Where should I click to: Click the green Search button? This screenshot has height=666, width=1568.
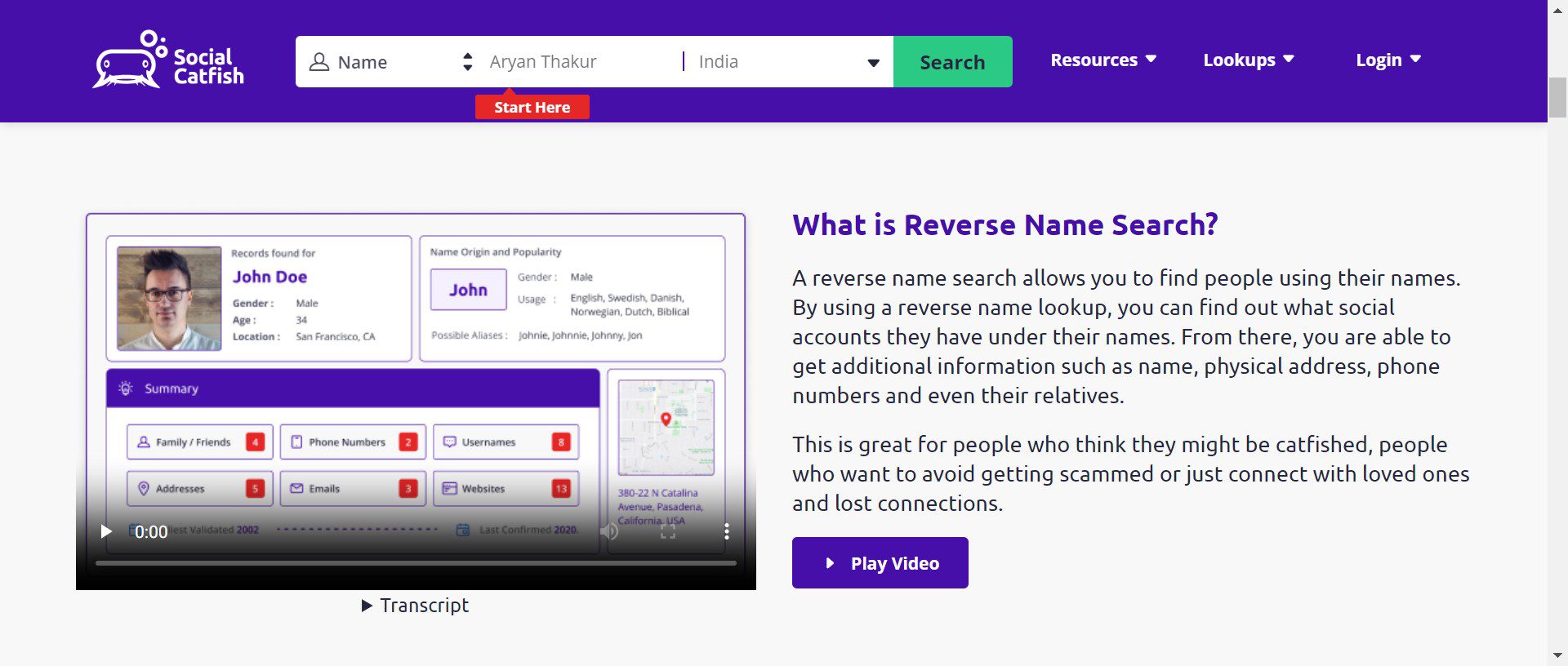click(x=952, y=62)
